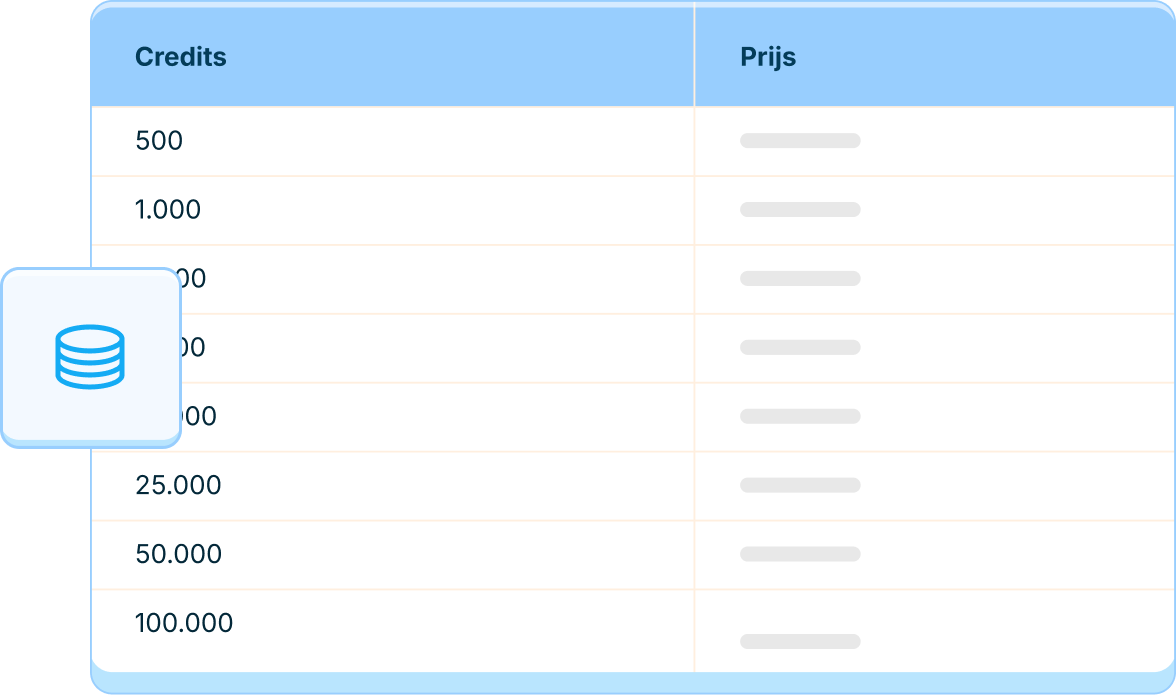Choose the 25.000 credits row
Viewport: 1176px width, 695px height.
178,485
